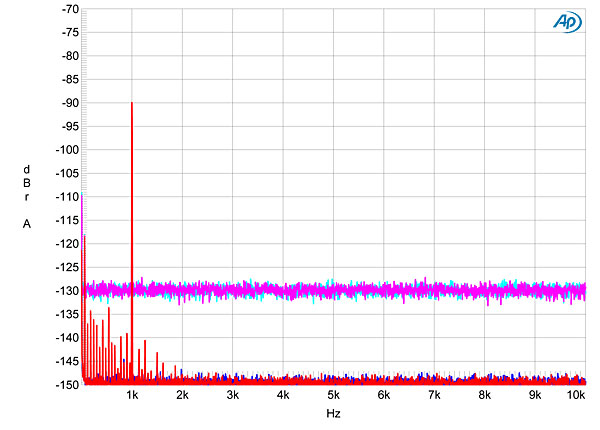Viewport: 600px width, 430px height.
Task: Click the Hz x-axis unit label
Action: pos(333,414)
